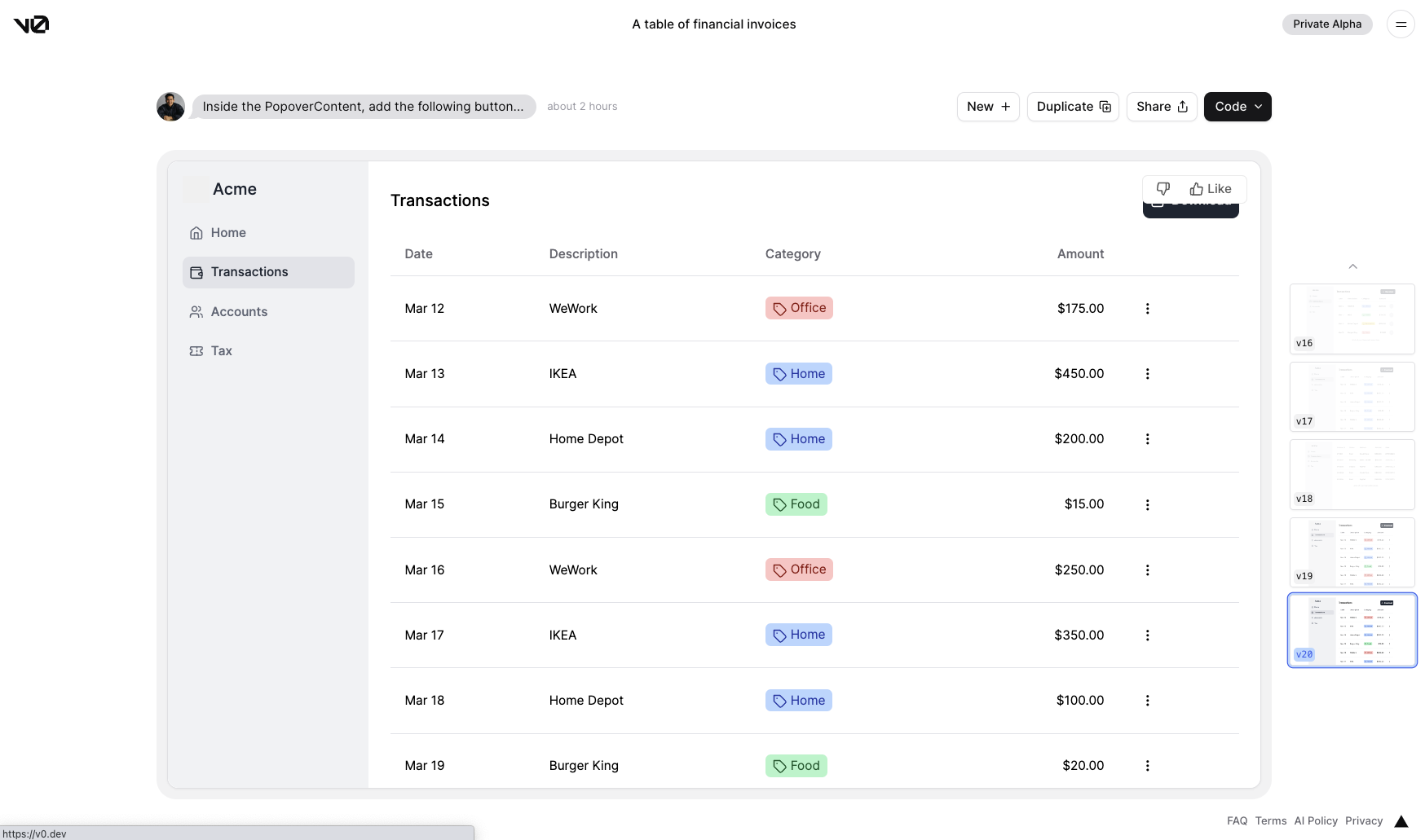
Task: Click the page title about financial invoices
Action: click(x=714, y=24)
